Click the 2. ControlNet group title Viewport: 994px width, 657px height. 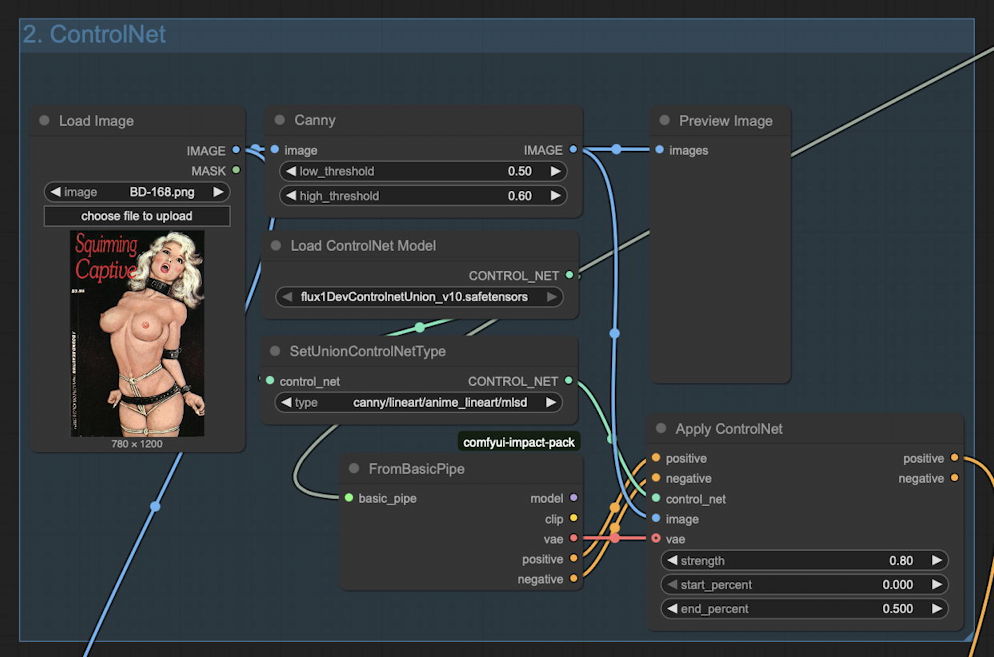coord(94,34)
